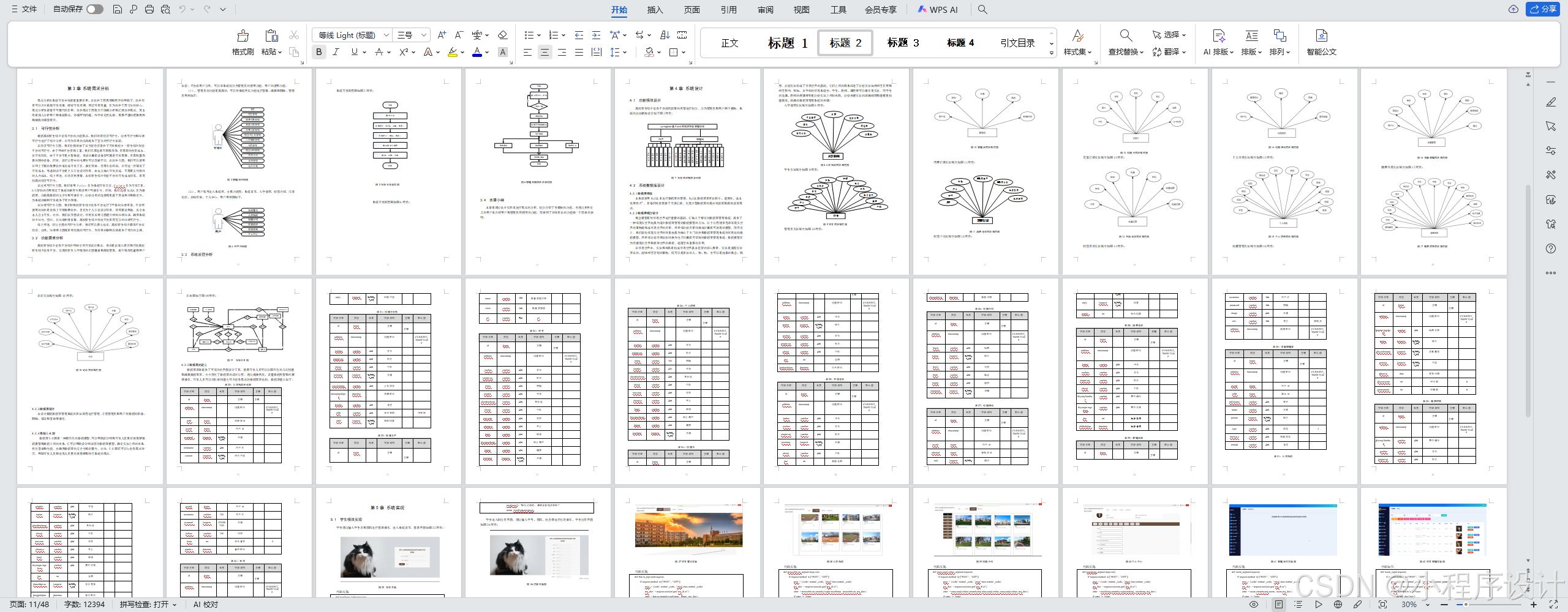Open Print Preview from quick access bar

point(165,9)
